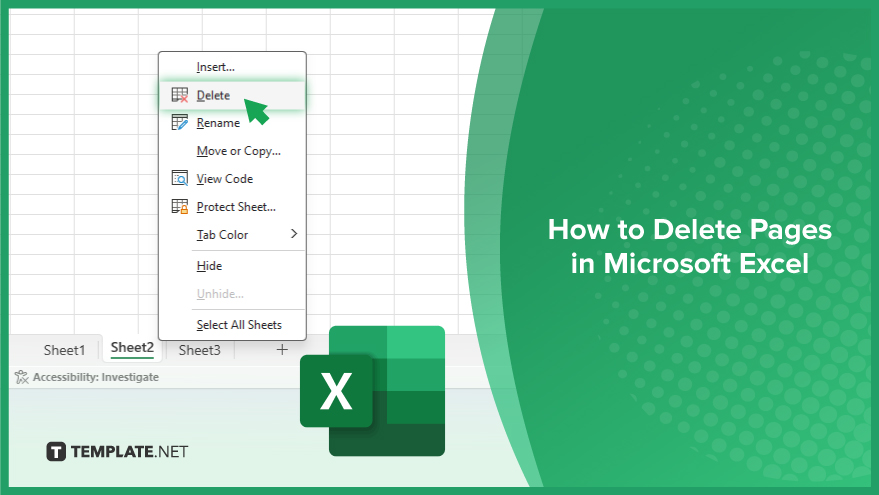Click the disabled Unhide... entry
This screenshot has width=879, height=495.
[232, 294]
